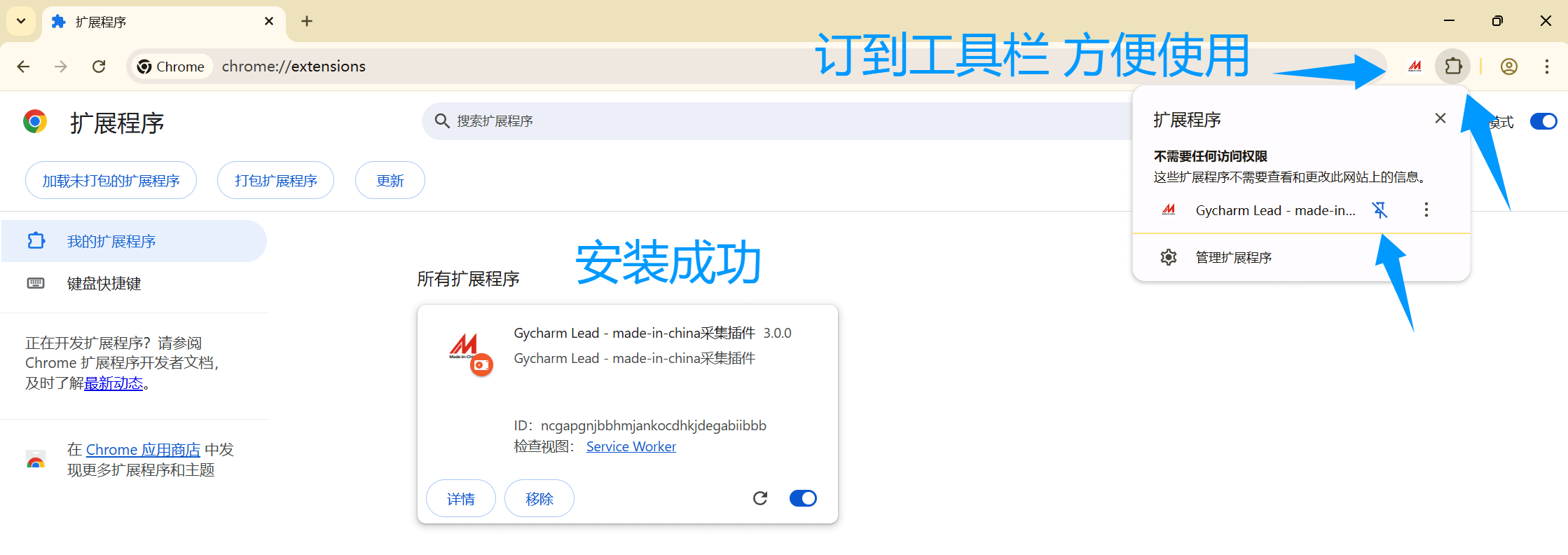
Task: Click the puzzle icon beside 我的扩展程序
Action: point(36,241)
